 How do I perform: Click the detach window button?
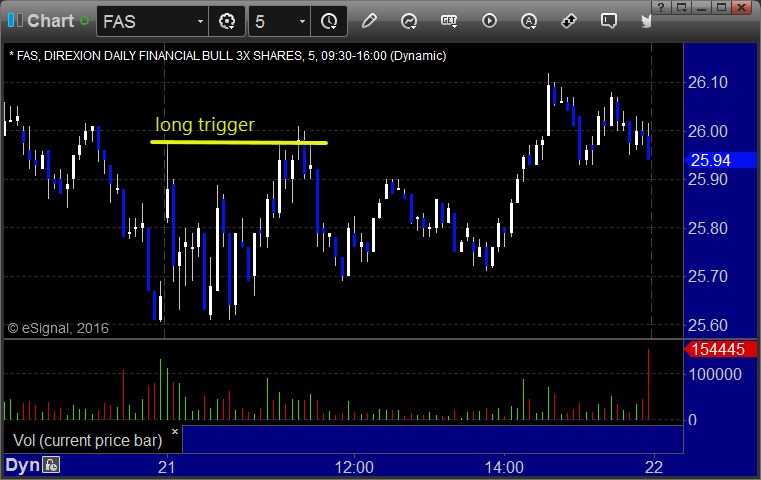[681, 7]
